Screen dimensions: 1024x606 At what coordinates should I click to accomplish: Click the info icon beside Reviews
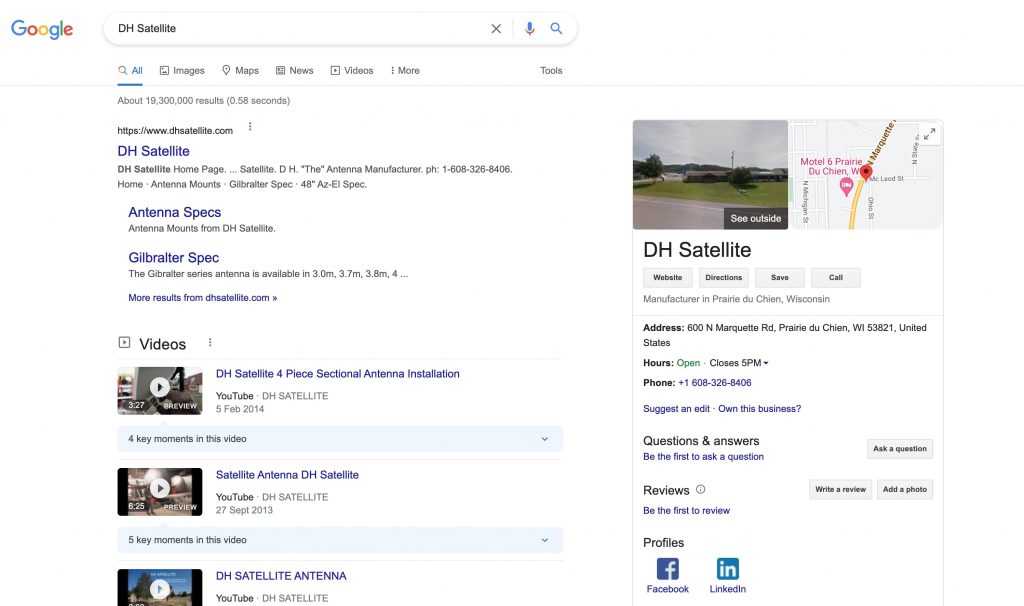[x=700, y=489]
